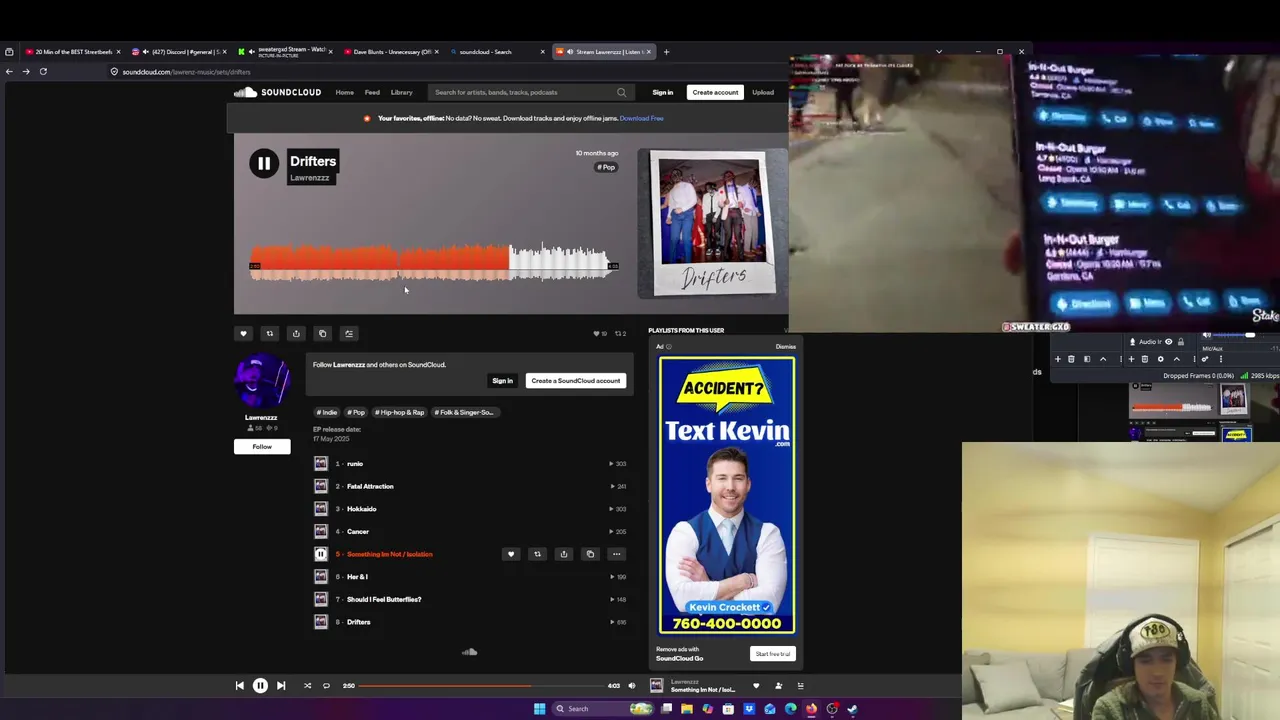This screenshot has width=1280, height=720.
Task: Play track 2 Fatal Attraction
Action: point(370,486)
